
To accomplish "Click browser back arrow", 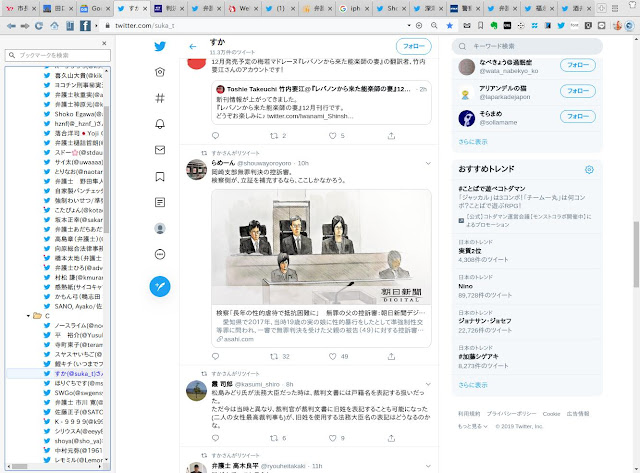I will pyautogui.click(x=11, y=26).
